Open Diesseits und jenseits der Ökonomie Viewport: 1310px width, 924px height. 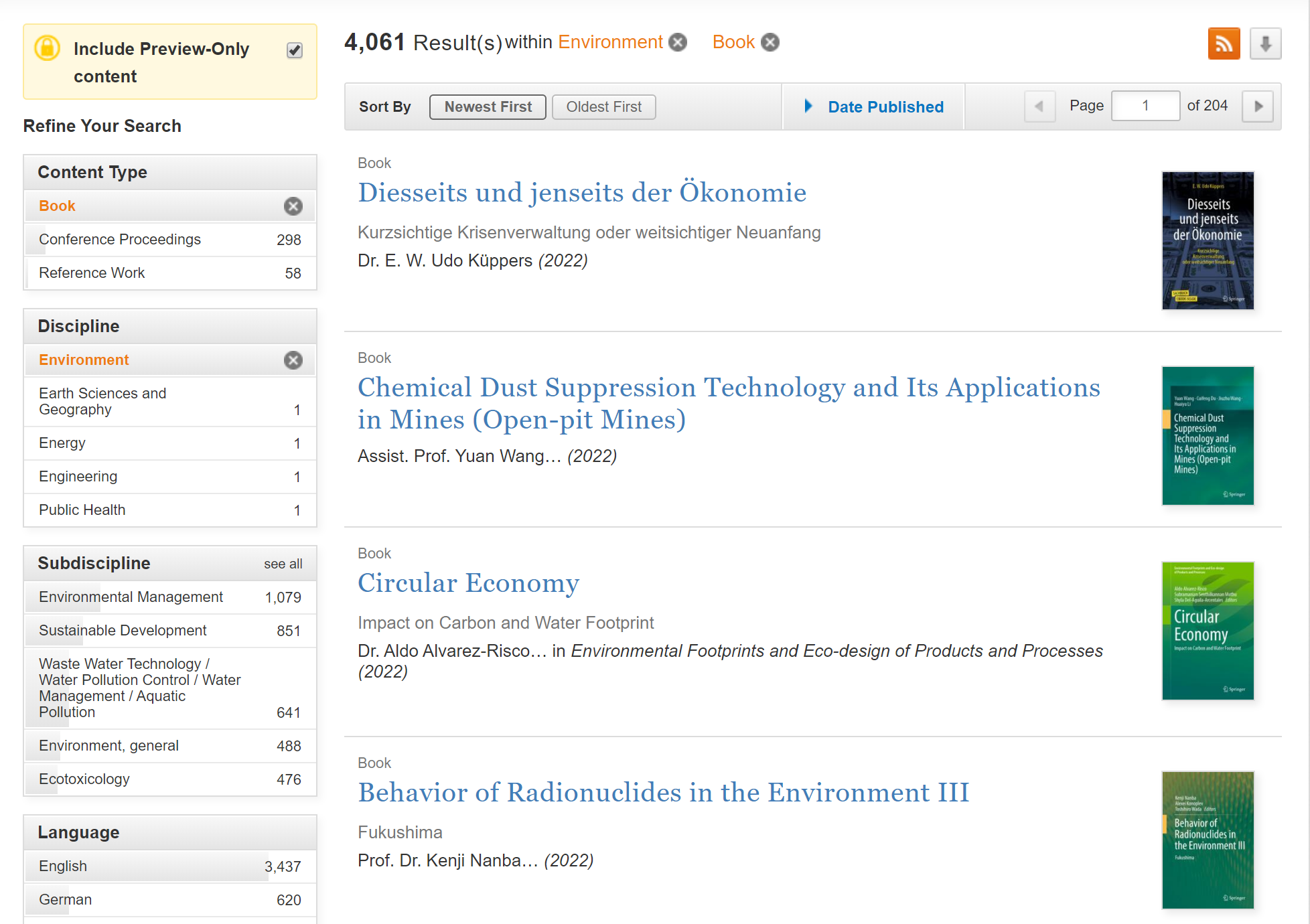(581, 193)
